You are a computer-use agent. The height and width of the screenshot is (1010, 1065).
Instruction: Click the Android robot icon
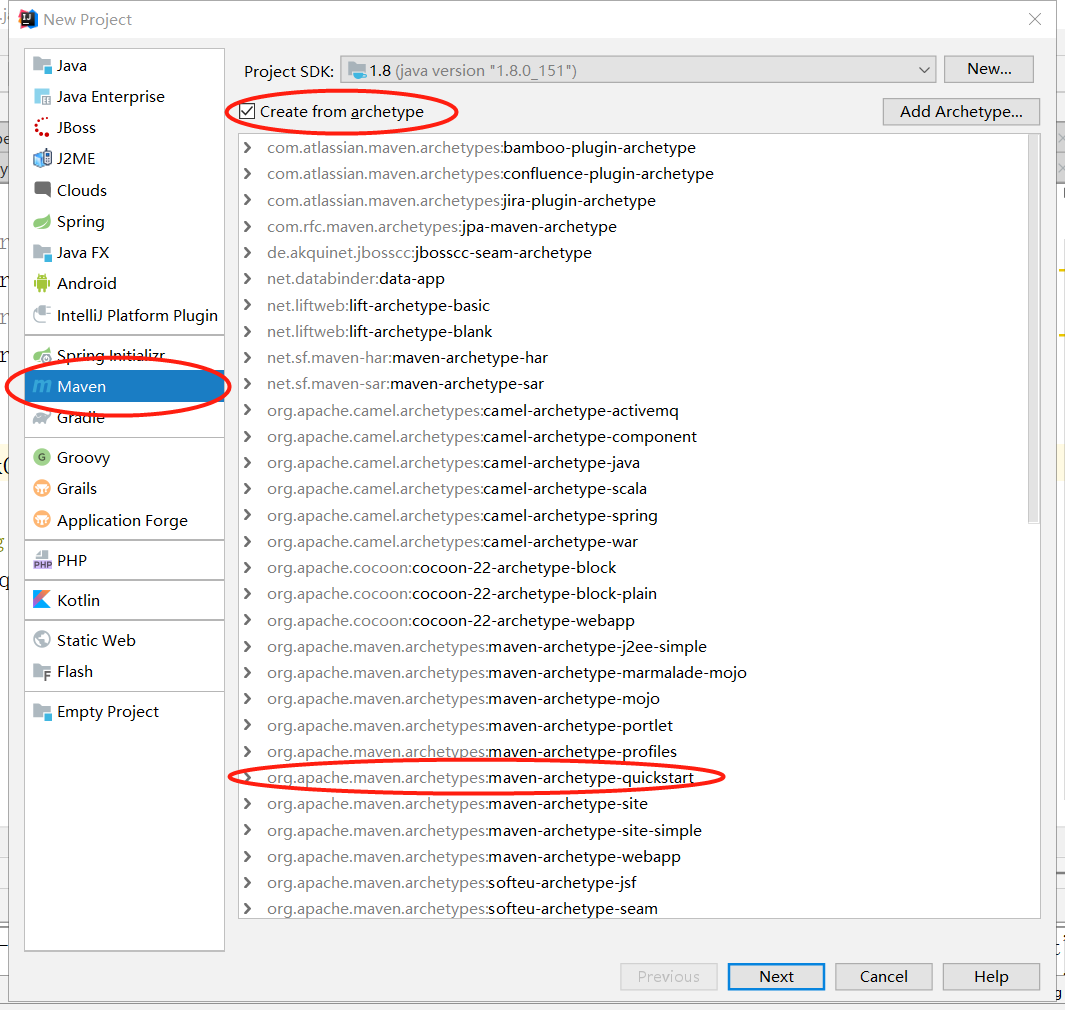click(x=42, y=283)
